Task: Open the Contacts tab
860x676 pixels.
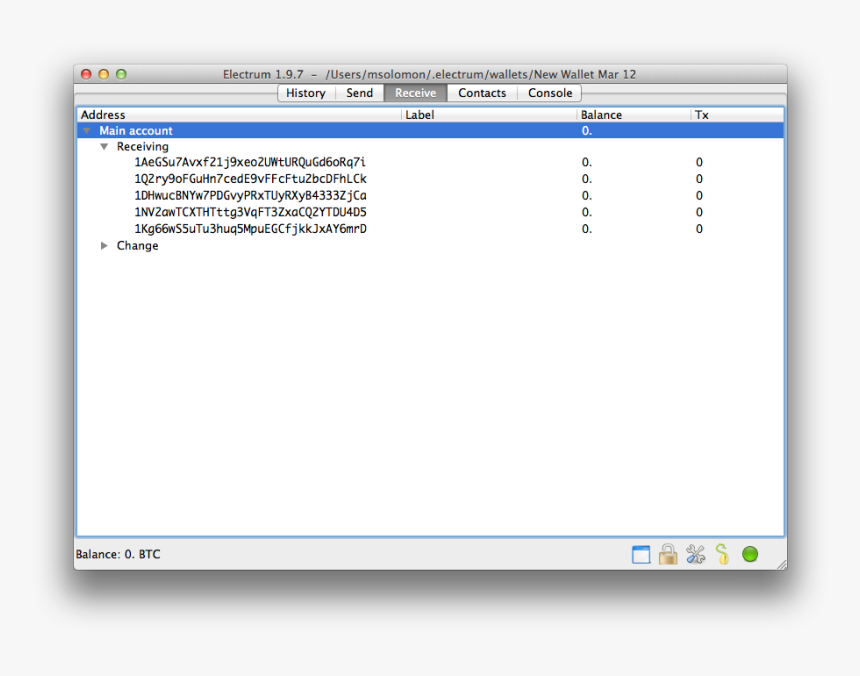Action: (x=482, y=93)
